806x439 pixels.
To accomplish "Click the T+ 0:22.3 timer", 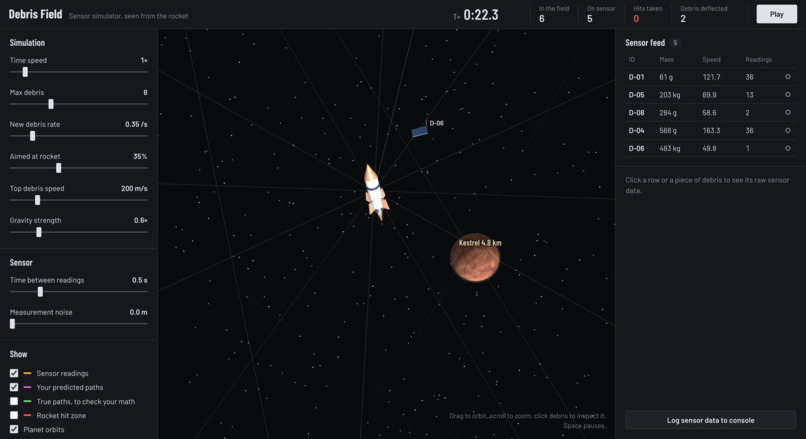I will [475, 15].
